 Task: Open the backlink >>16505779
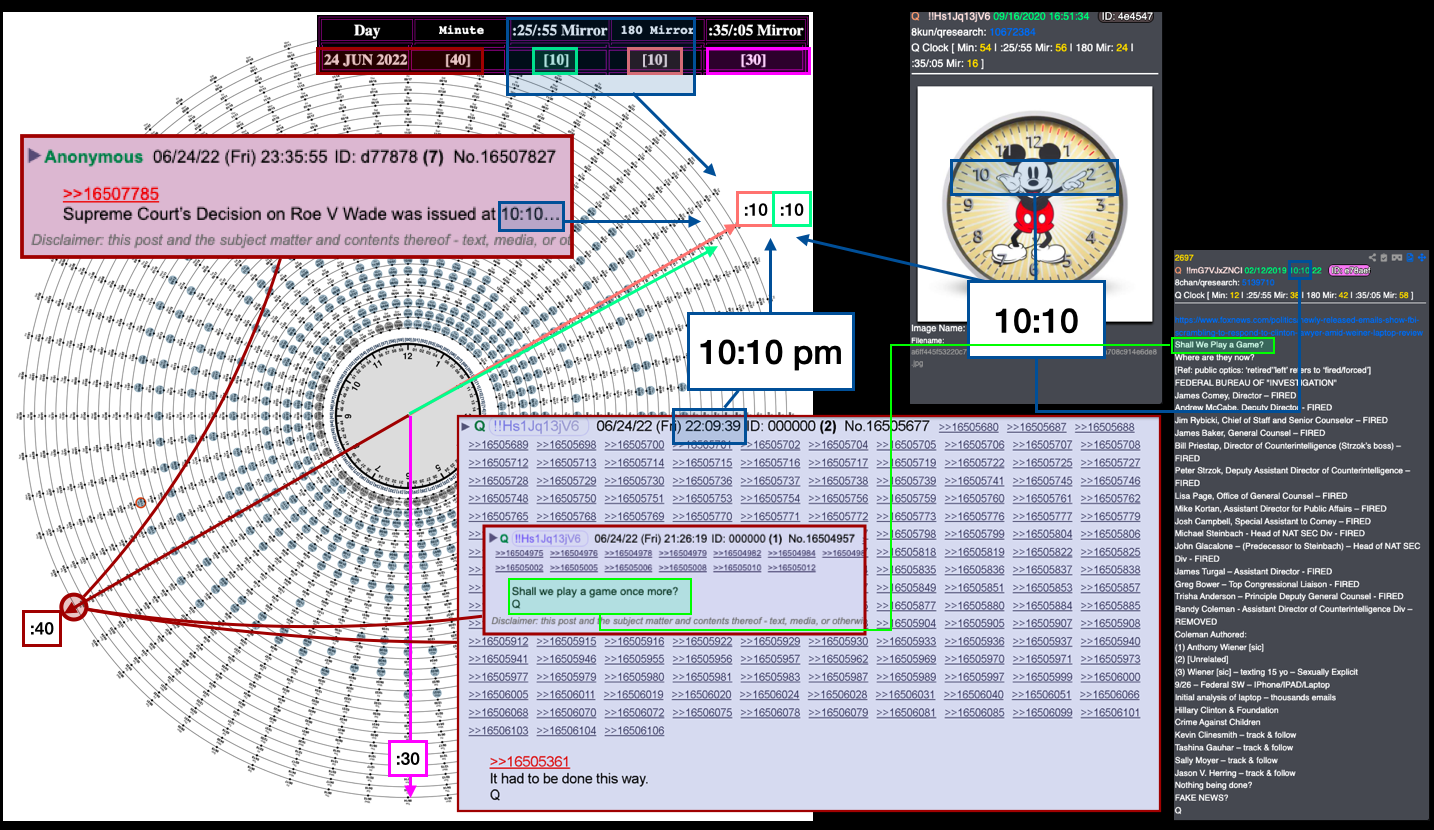point(1110,517)
